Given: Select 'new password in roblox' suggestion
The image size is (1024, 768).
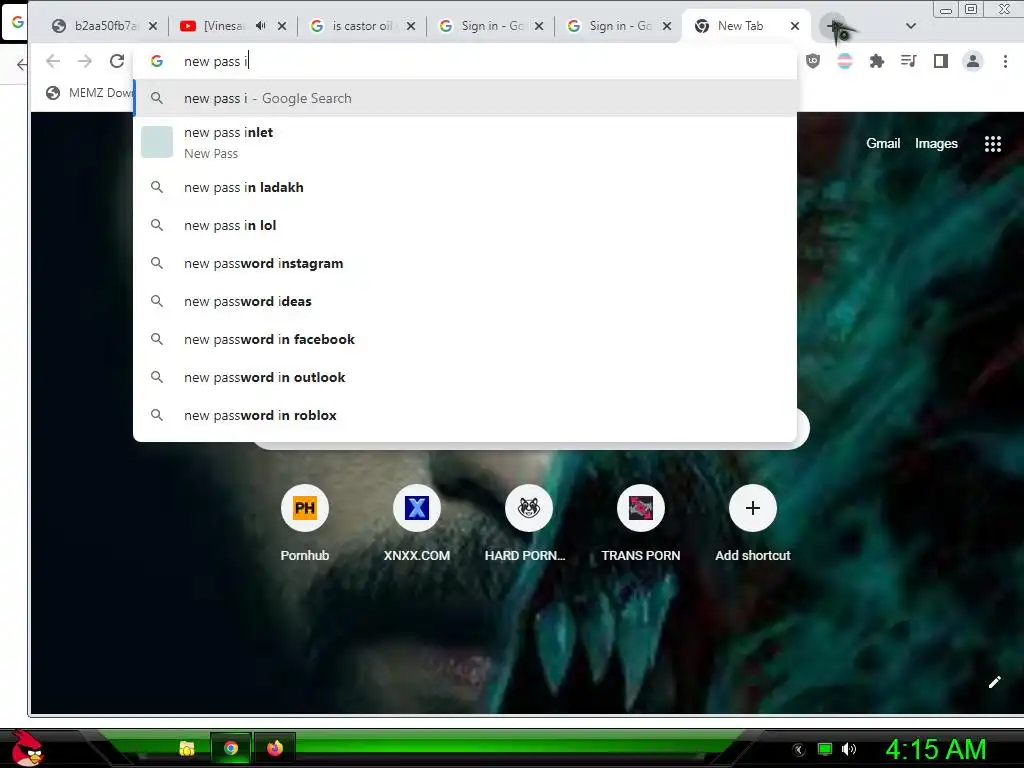Looking at the screenshot, I should click(x=465, y=415).
